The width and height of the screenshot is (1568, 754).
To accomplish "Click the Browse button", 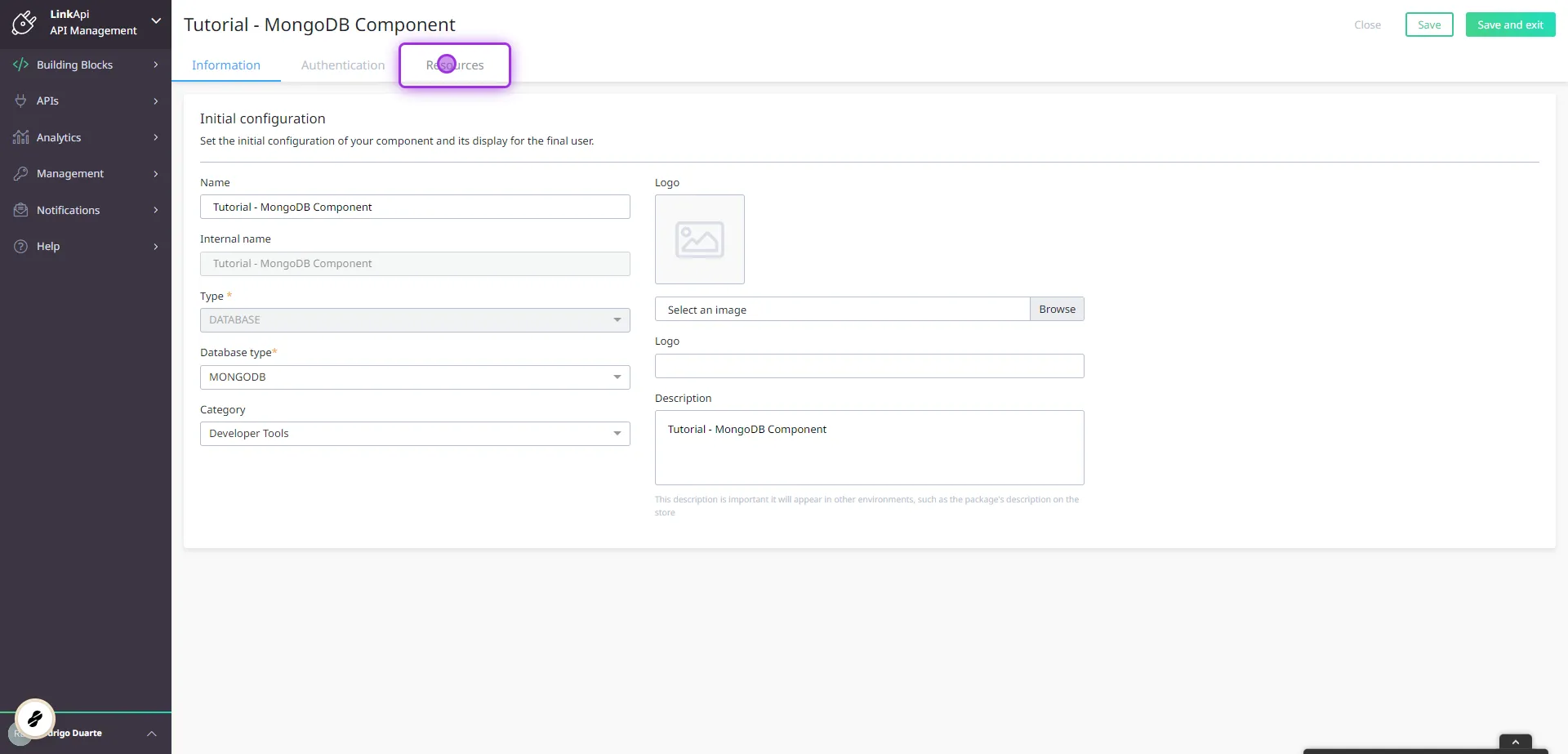I will tap(1057, 310).
